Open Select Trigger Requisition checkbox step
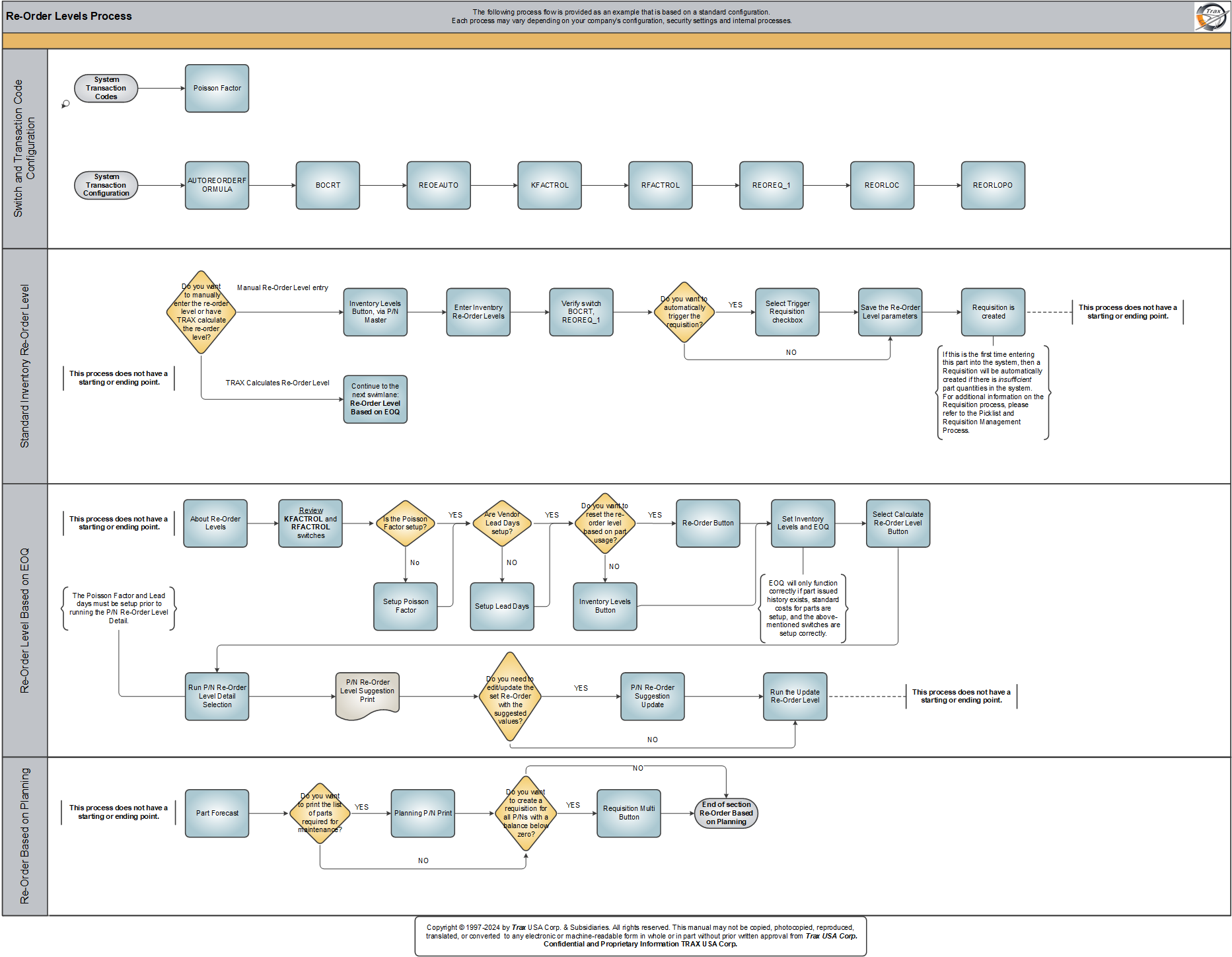The image size is (1232, 957). tap(787, 312)
